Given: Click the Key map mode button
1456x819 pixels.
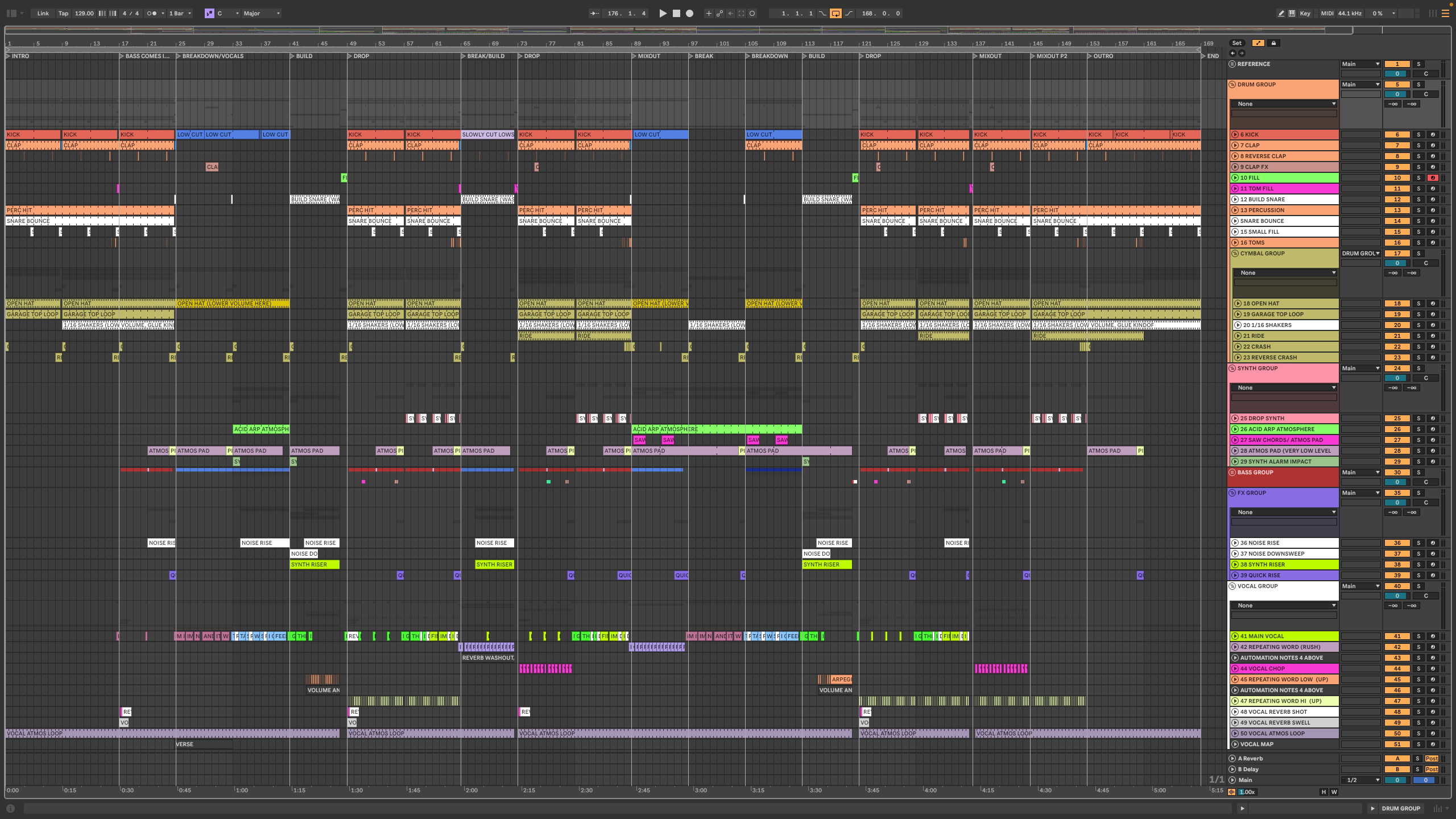Looking at the screenshot, I should [1305, 13].
